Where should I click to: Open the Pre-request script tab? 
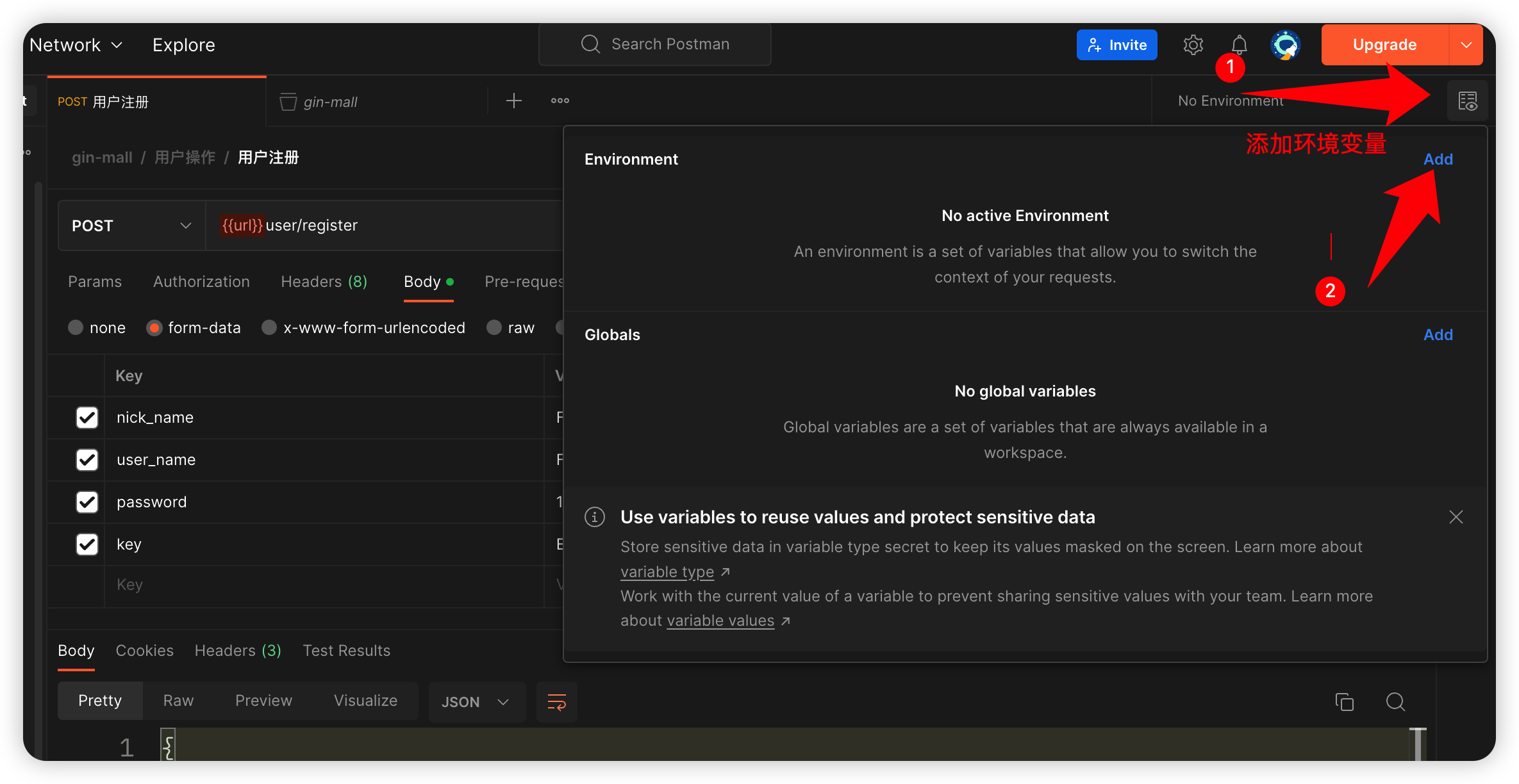(x=524, y=282)
